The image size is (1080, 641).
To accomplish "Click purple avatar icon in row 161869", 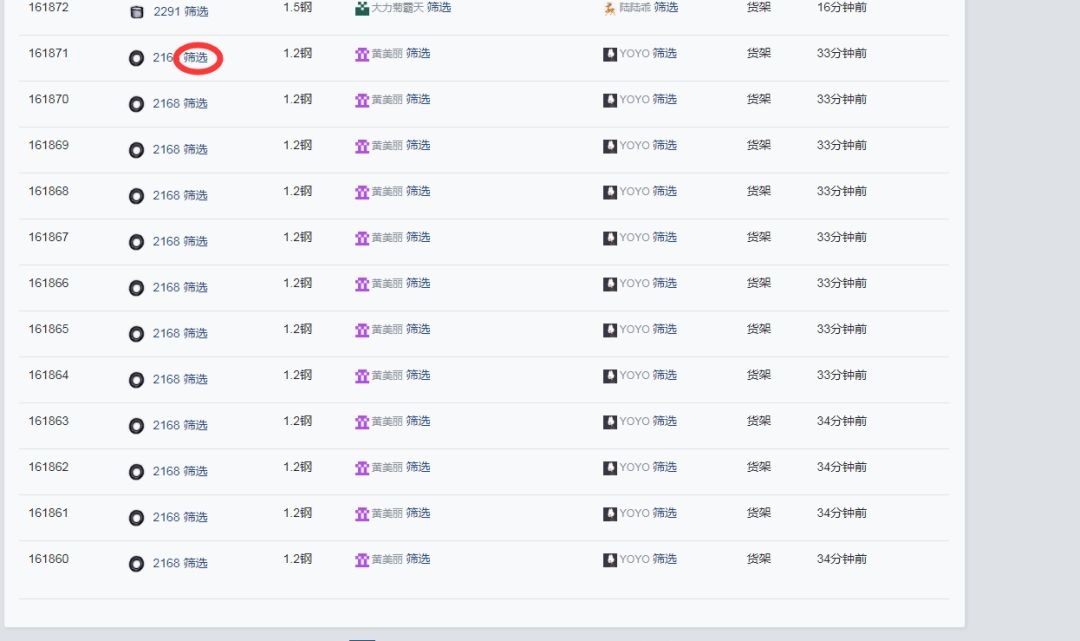I will 362,146.
